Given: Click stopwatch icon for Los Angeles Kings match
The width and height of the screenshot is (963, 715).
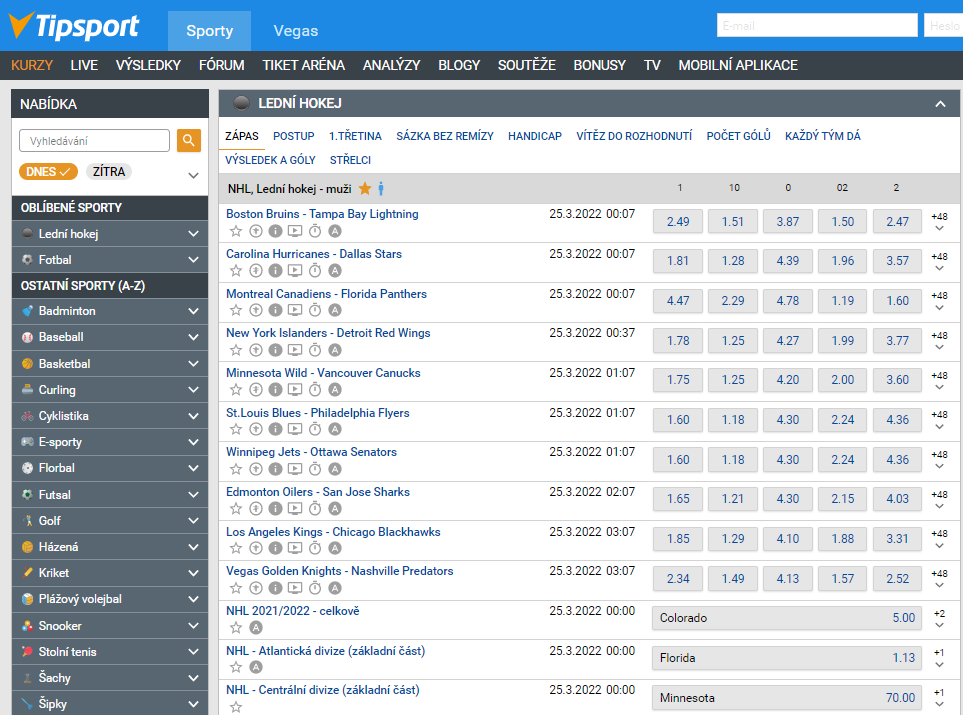Looking at the screenshot, I should [315, 548].
